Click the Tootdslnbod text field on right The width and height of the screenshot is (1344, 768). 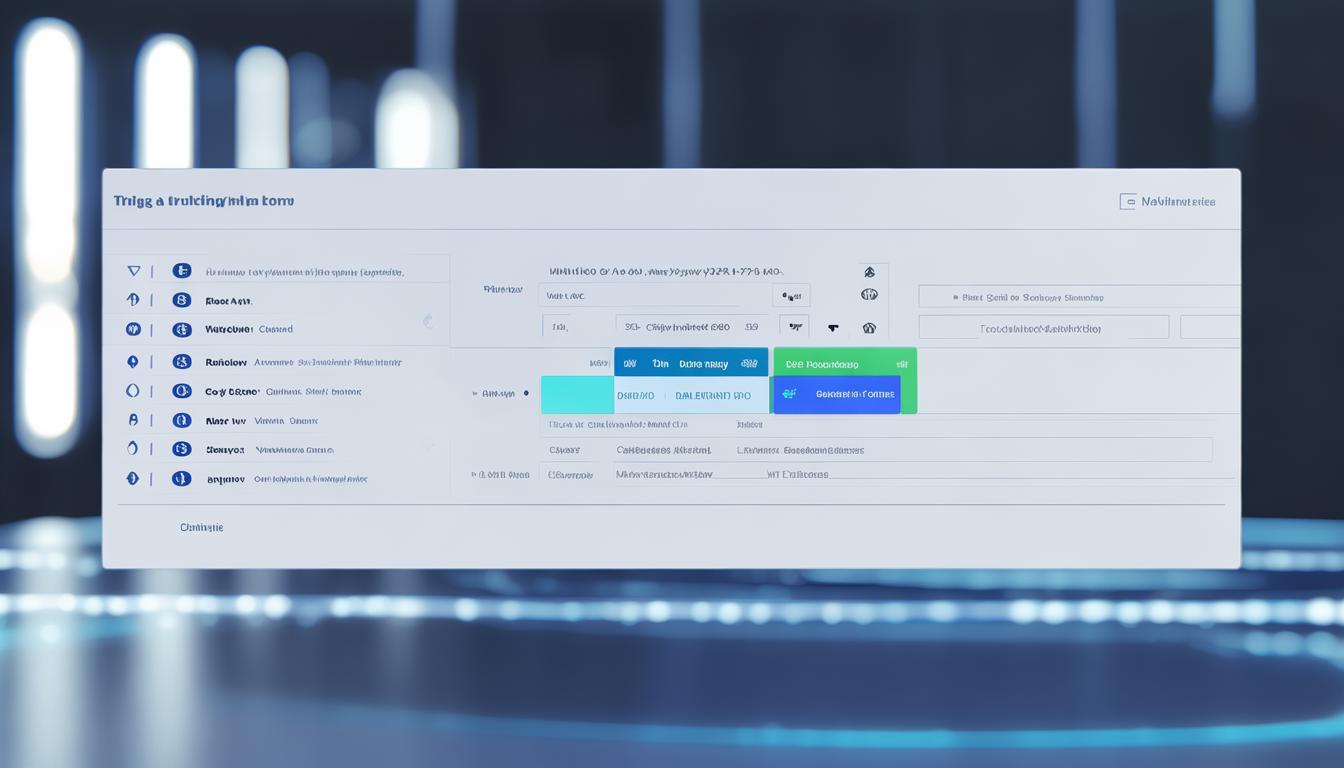(x=1043, y=328)
